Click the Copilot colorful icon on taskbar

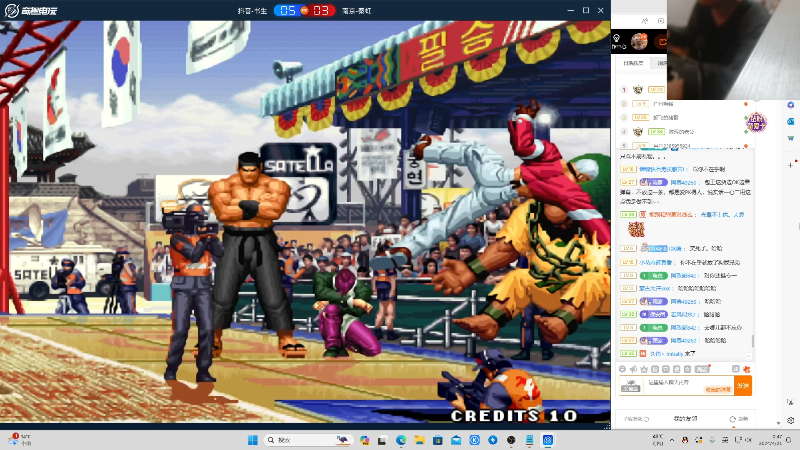point(364,440)
